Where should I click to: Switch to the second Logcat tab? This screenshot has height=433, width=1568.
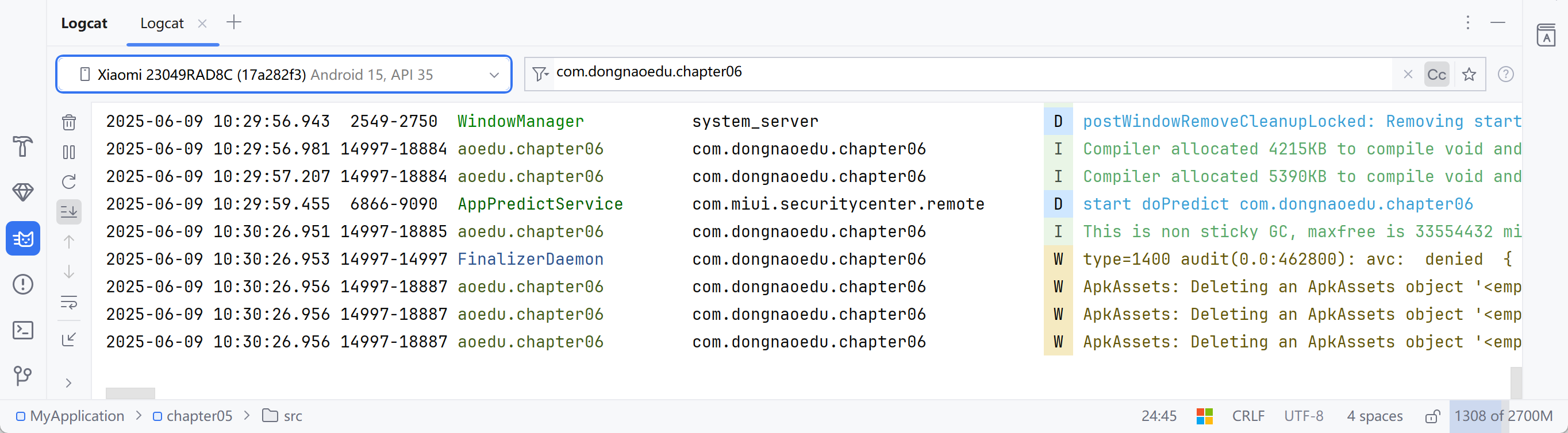pos(162,23)
